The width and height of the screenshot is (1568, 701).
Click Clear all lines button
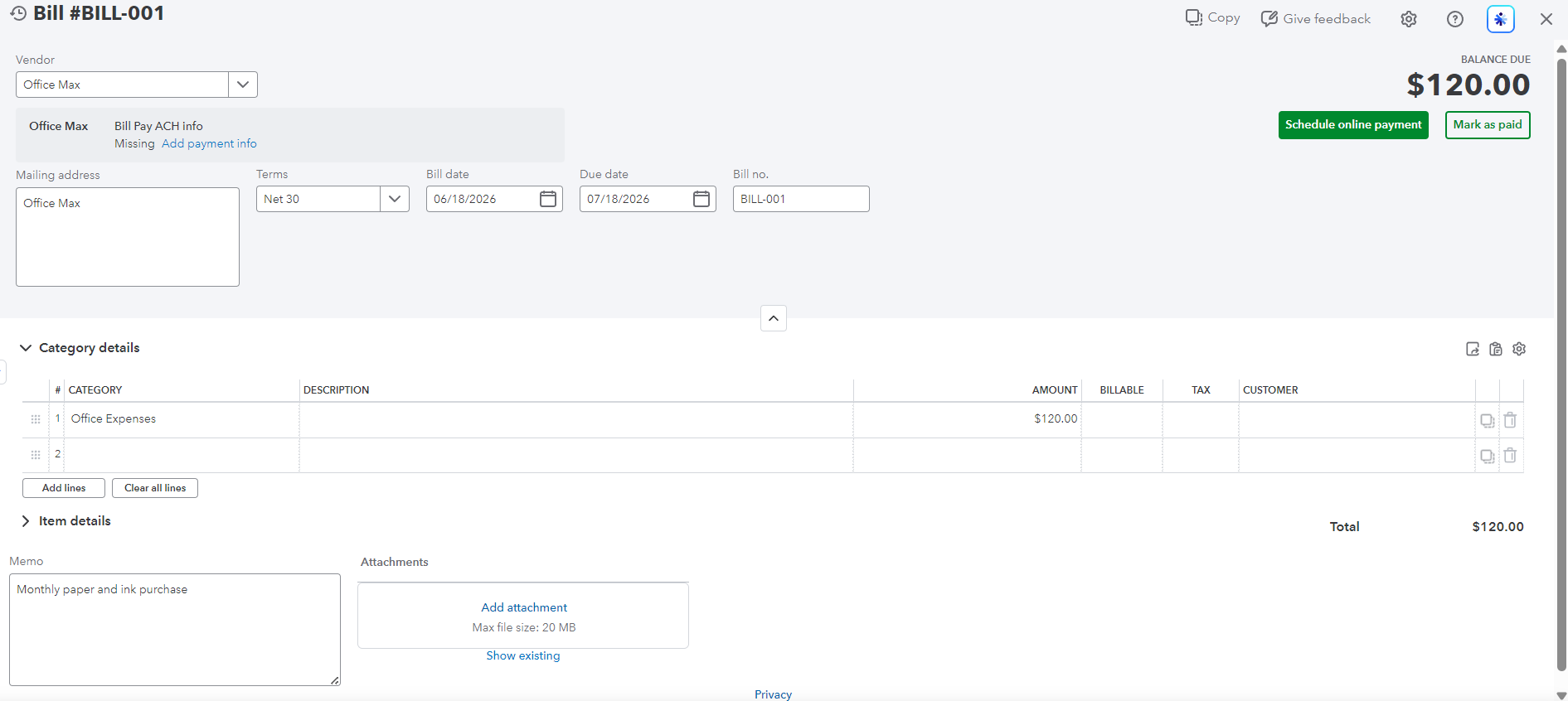tap(155, 488)
